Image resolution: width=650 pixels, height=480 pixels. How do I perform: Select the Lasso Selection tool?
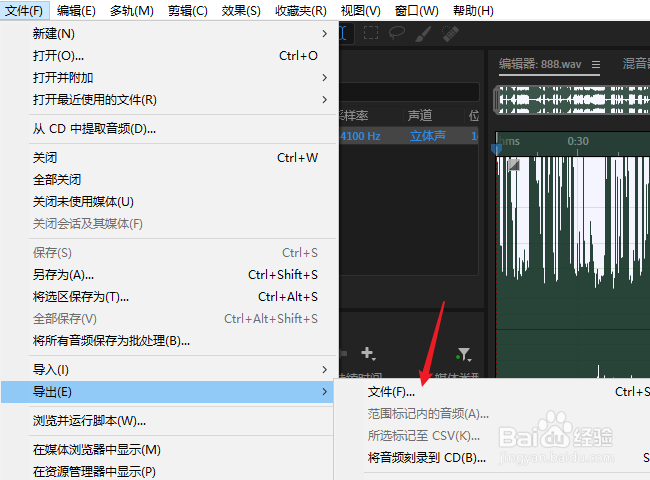[x=397, y=33]
